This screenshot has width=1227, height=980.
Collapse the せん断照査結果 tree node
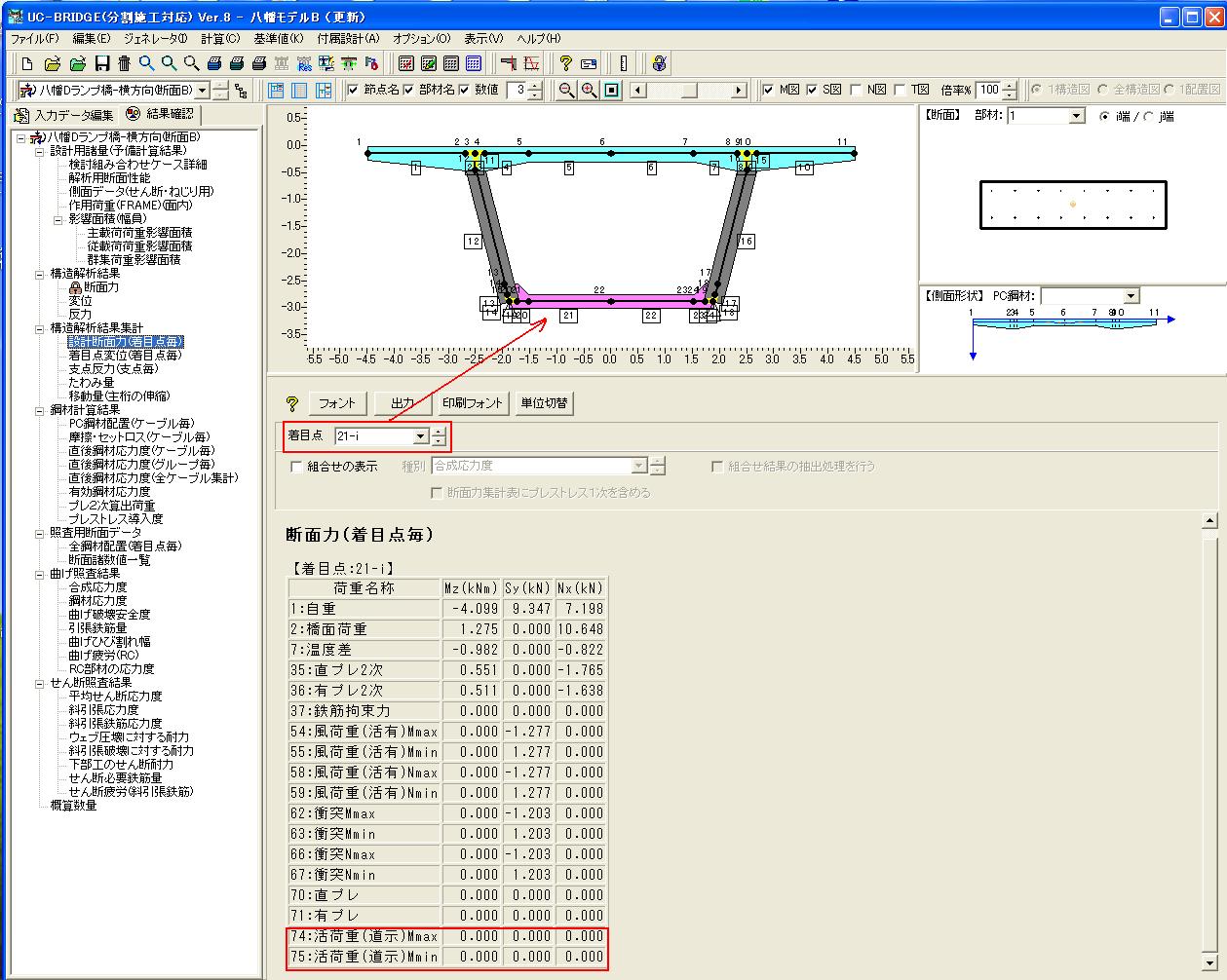[x=40, y=683]
